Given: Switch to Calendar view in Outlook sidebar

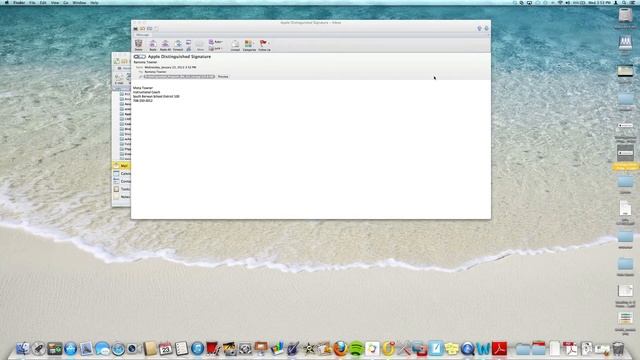Looking at the screenshot, I should click(x=121, y=173).
